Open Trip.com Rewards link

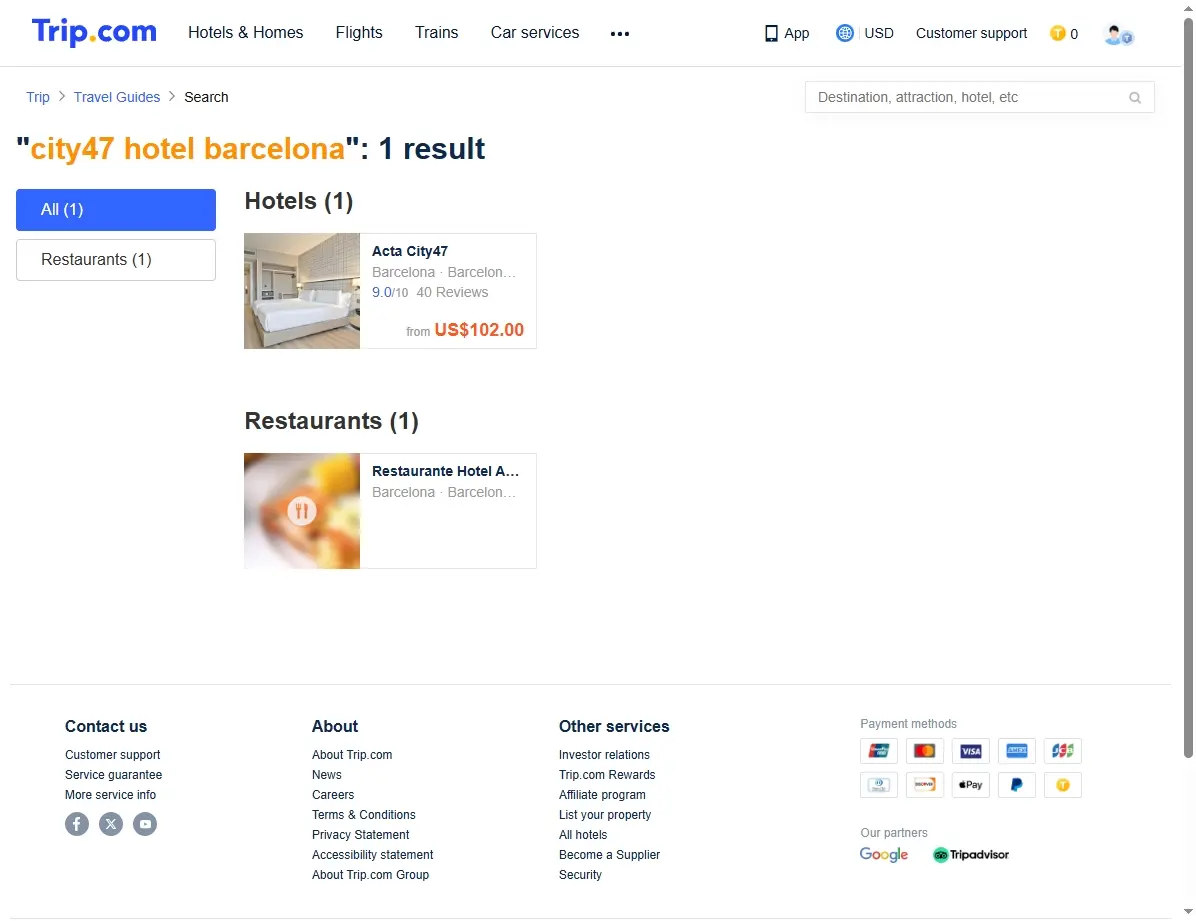tap(607, 774)
